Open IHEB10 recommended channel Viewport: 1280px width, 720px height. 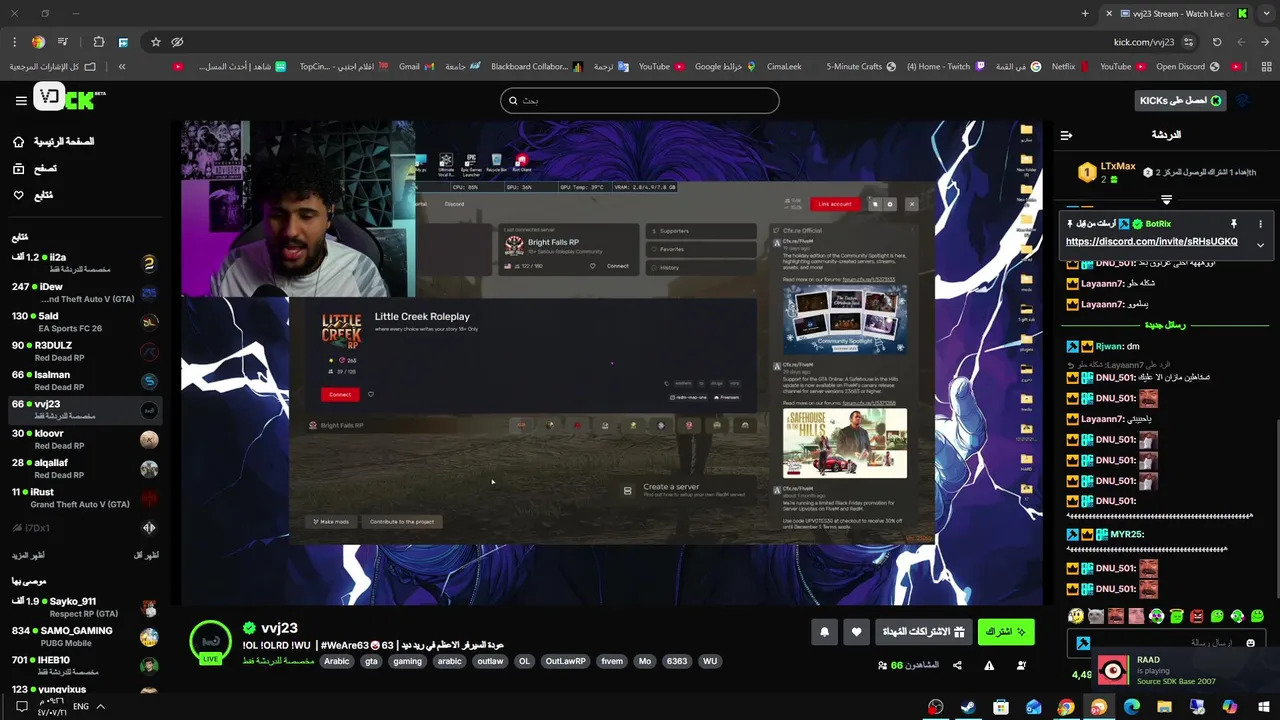[x=85, y=665]
